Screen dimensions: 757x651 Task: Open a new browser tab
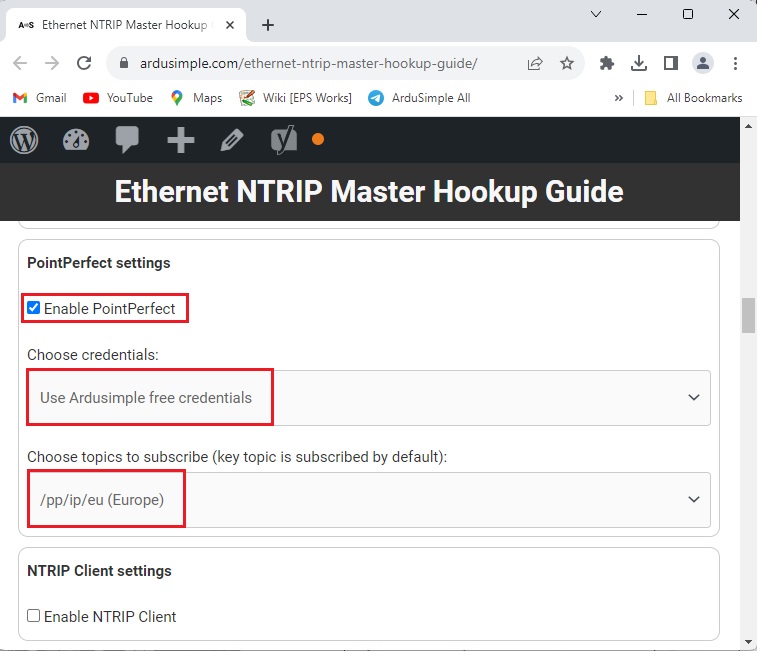tap(267, 25)
